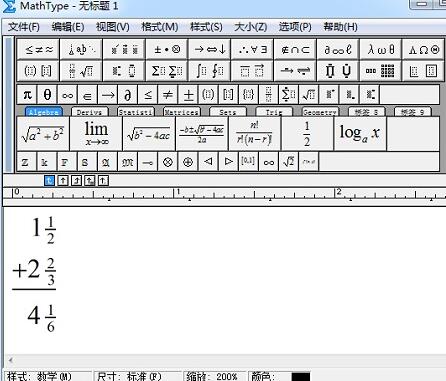Screen dimensions: 446x381
Task: Open the 样式(S) menu
Action: tap(206, 27)
